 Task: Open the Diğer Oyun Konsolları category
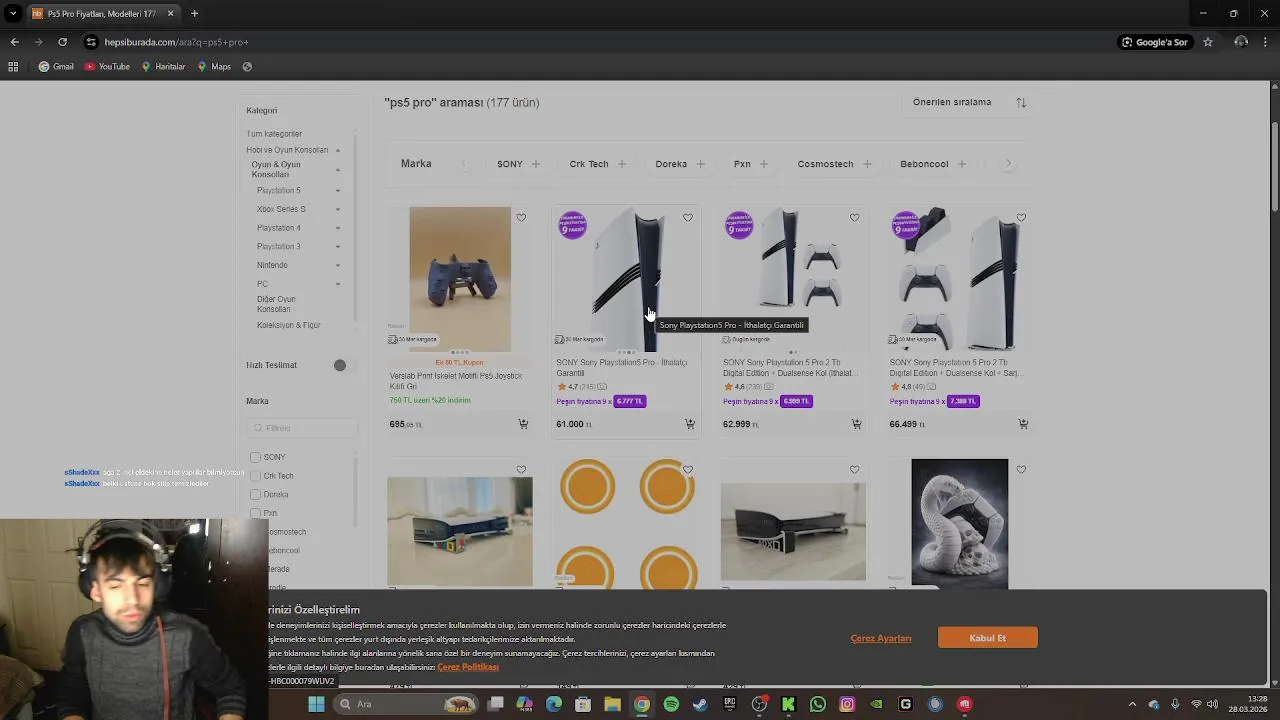pyautogui.click(x=276, y=304)
